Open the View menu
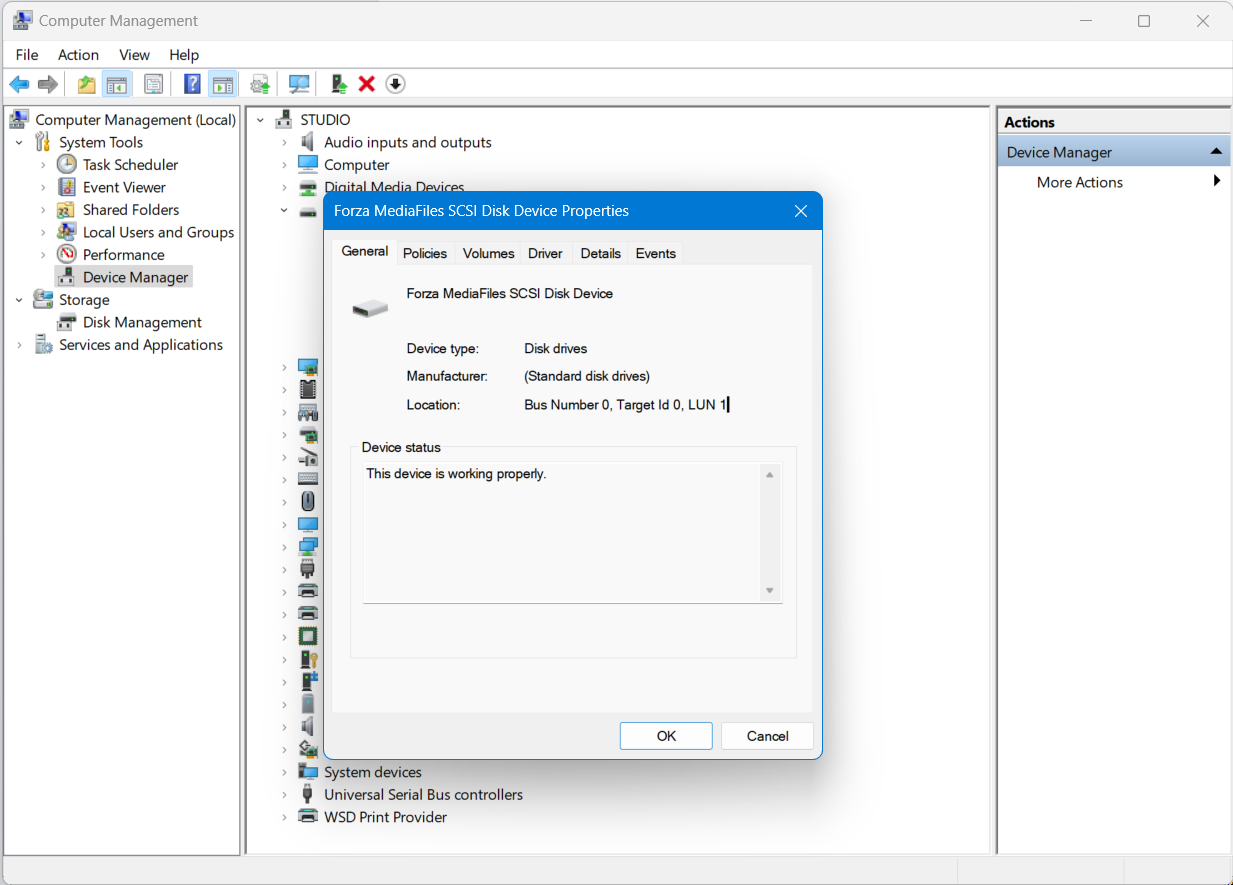 pyautogui.click(x=134, y=55)
